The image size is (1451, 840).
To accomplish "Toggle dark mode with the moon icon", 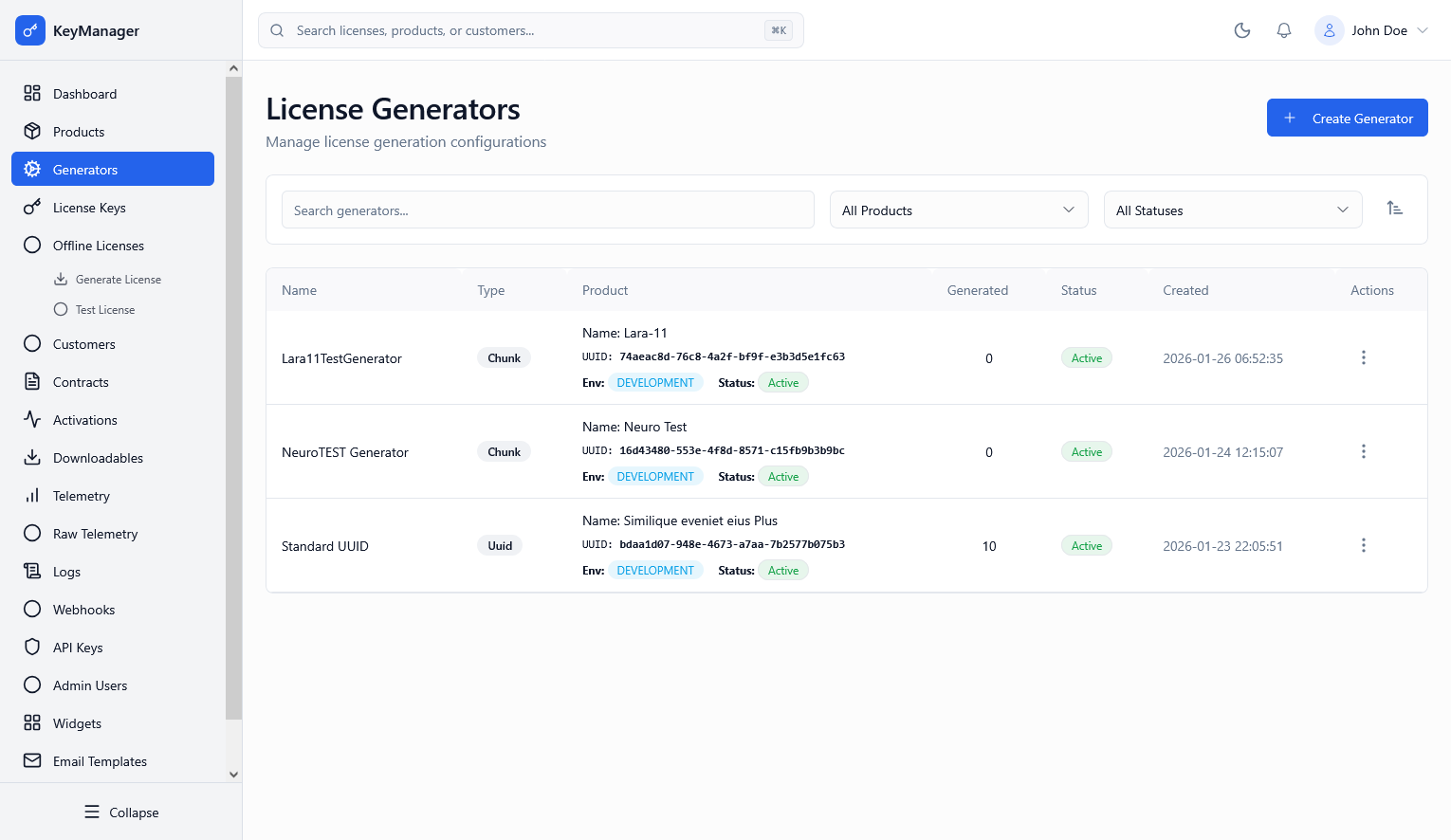I will point(1241,30).
